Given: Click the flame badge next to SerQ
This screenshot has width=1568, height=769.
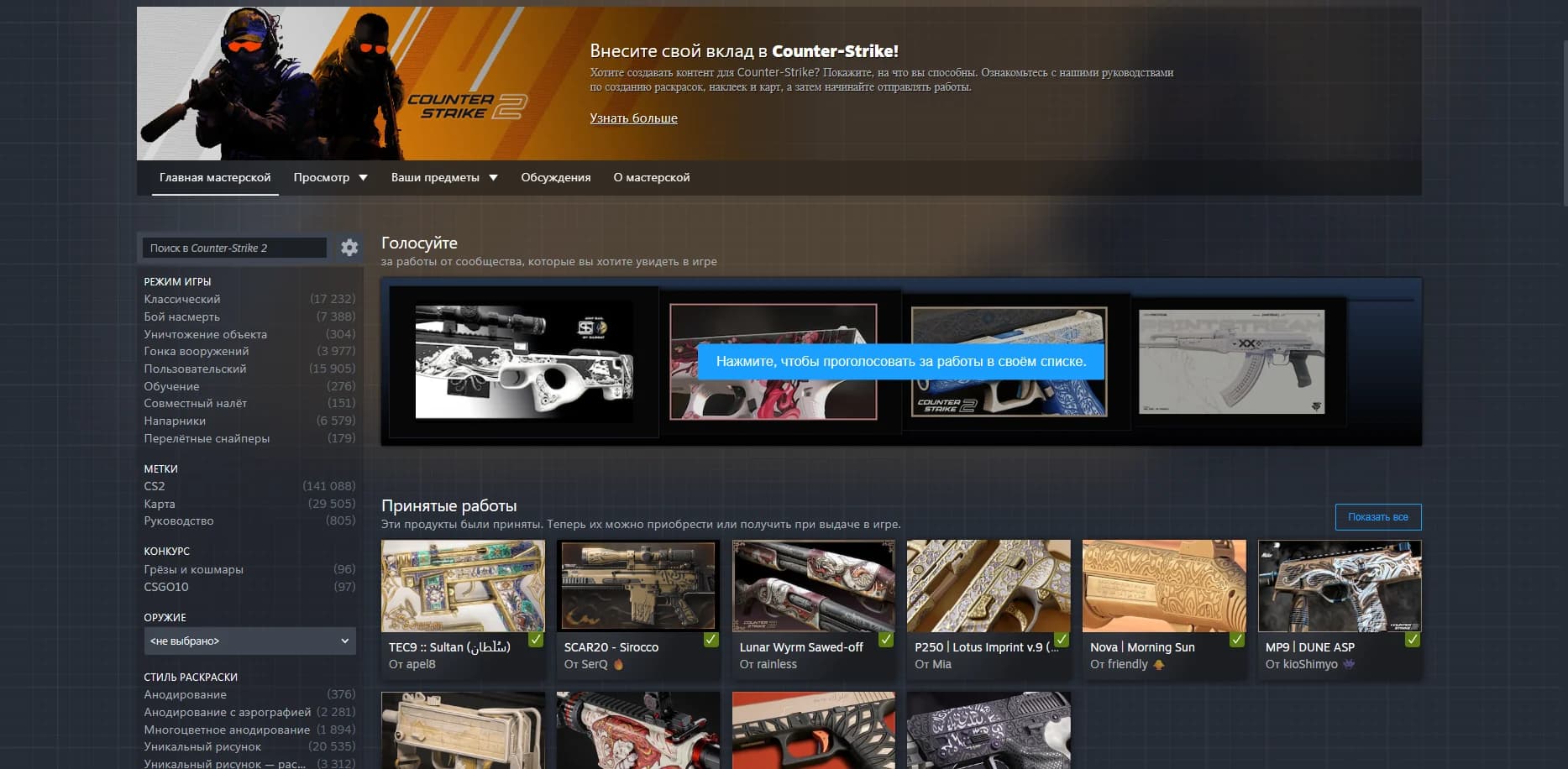Looking at the screenshot, I should point(618,665).
